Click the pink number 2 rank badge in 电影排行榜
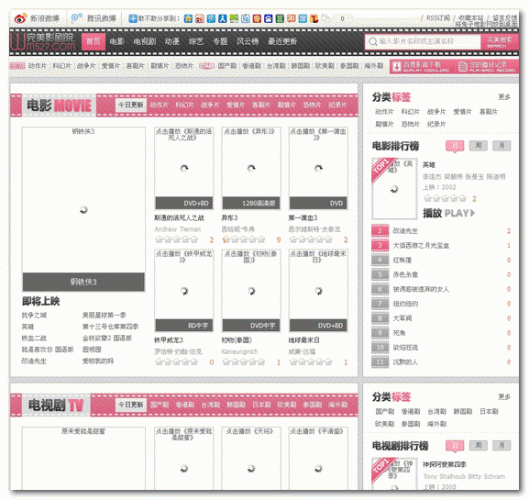 [380, 231]
